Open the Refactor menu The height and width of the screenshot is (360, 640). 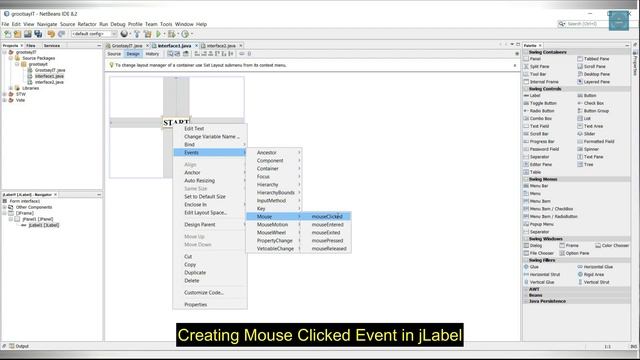coord(87,24)
